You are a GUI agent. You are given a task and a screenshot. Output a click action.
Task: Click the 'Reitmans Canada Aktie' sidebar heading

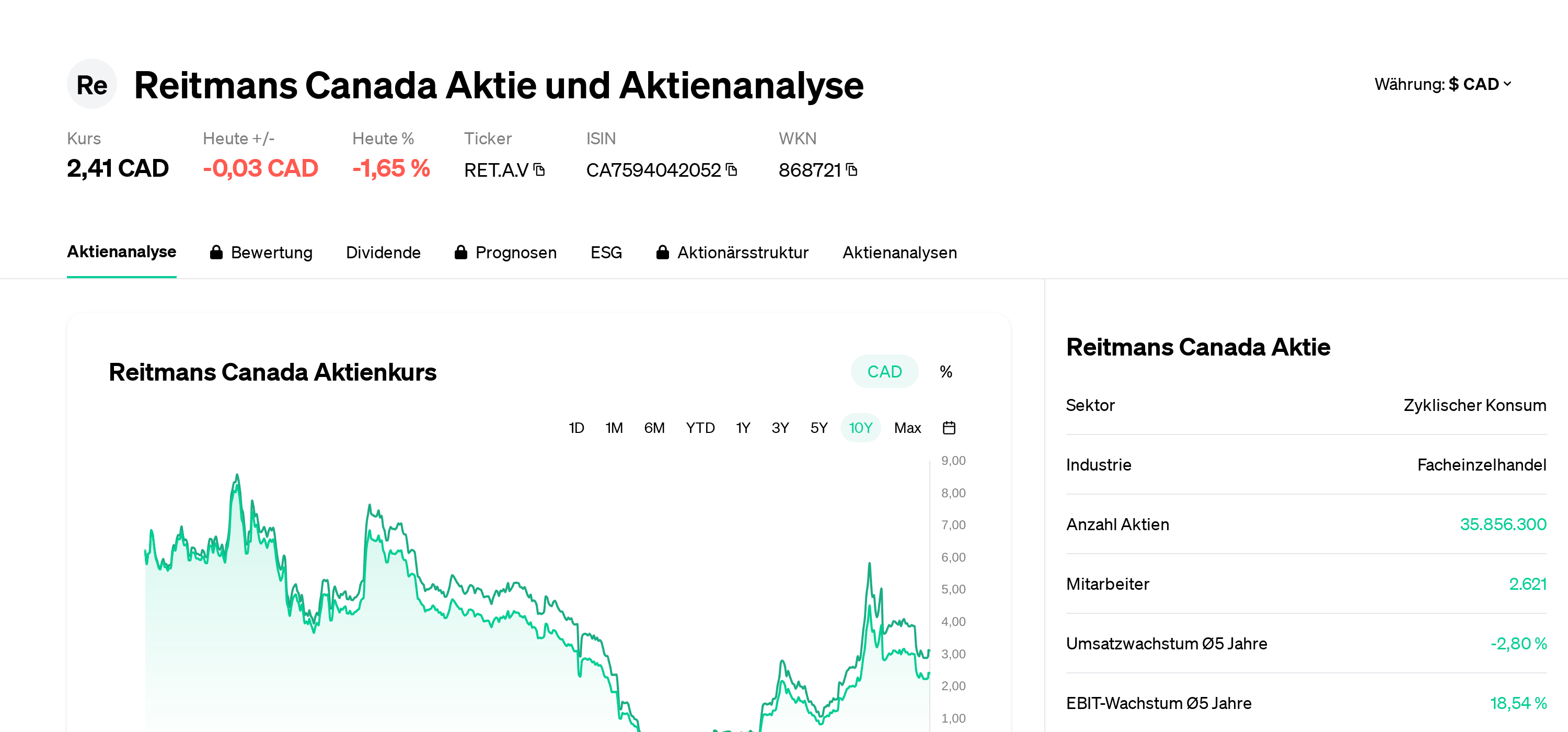pos(1198,347)
